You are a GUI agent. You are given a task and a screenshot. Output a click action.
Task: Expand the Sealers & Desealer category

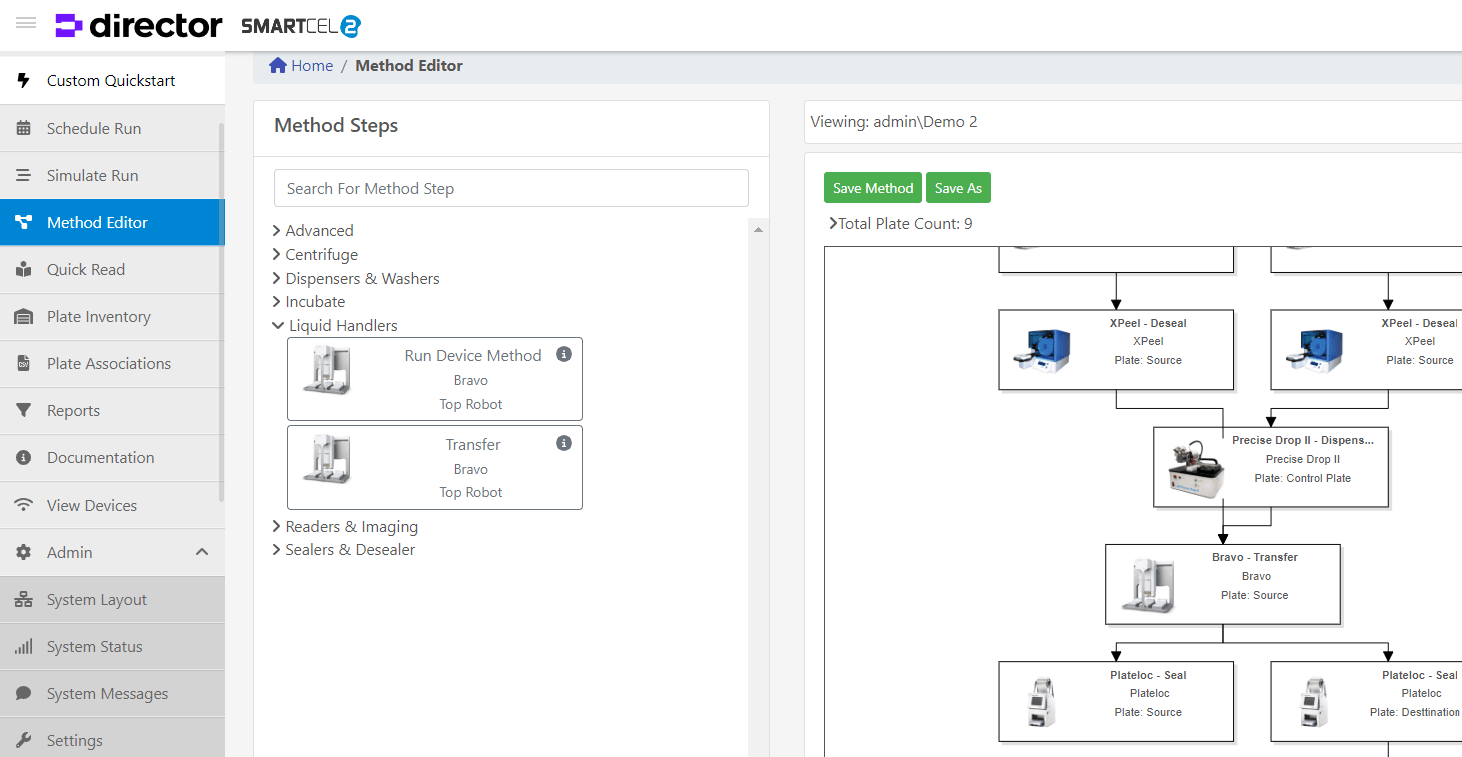276,549
